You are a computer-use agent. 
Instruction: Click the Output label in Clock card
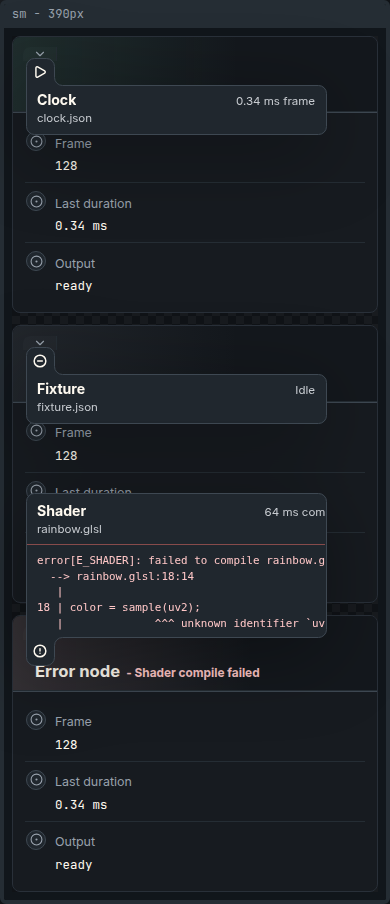point(75,263)
